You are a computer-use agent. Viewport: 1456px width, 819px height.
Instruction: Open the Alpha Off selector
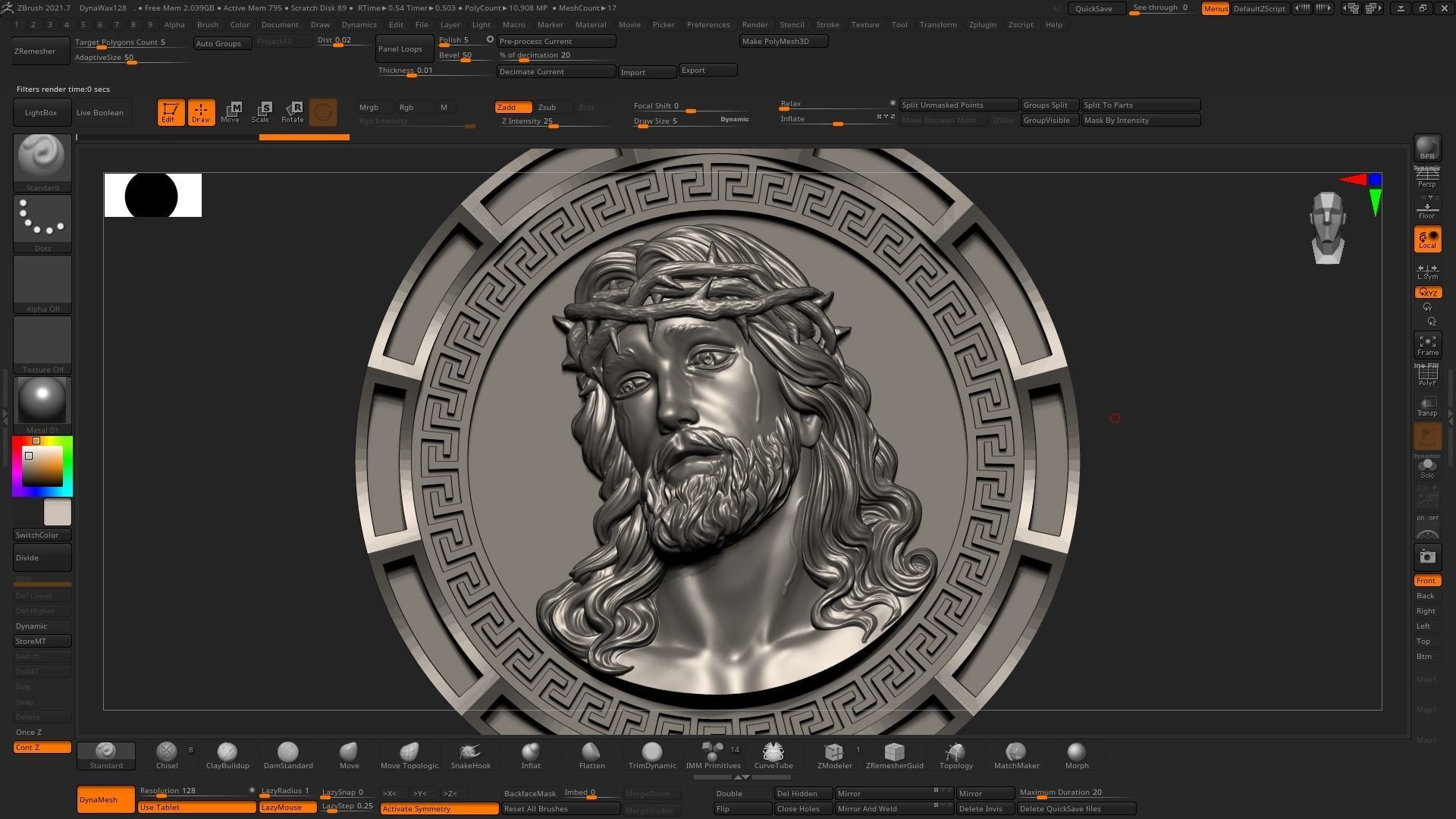(42, 284)
